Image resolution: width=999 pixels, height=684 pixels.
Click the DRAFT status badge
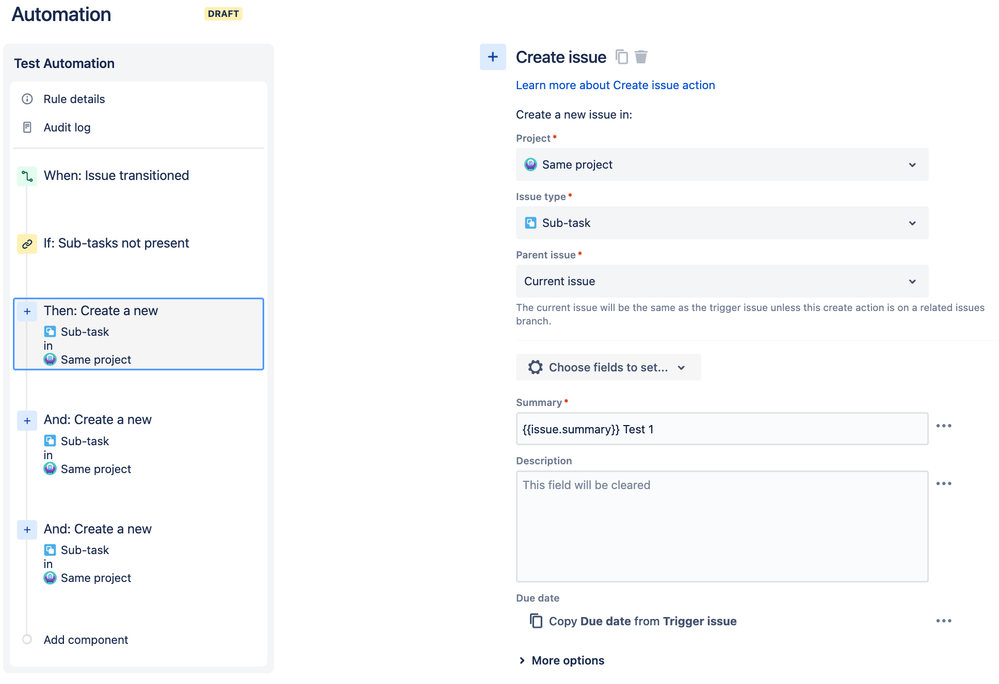click(x=223, y=13)
